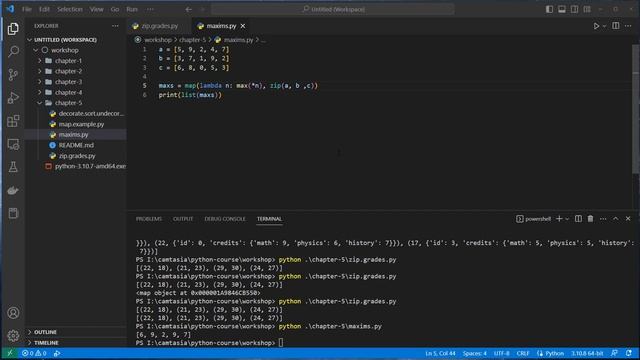Image resolution: width=640 pixels, height=360 pixels.
Task: Switch to zip.grades.py editor tab
Action: [x=160, y=26]
